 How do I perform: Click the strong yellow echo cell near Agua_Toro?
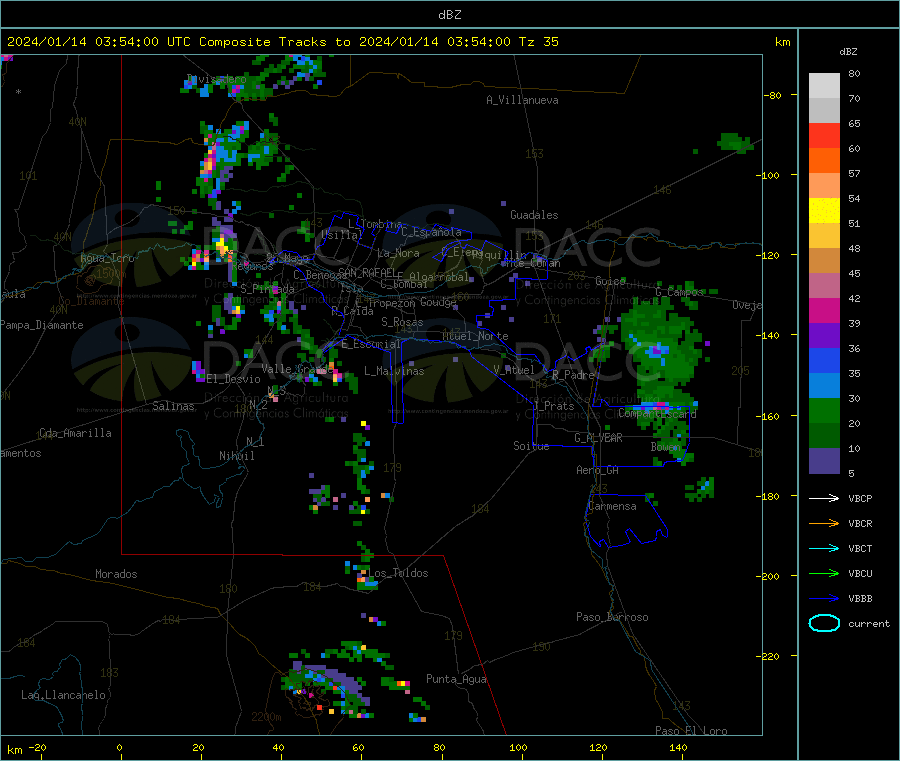[222, 245]
